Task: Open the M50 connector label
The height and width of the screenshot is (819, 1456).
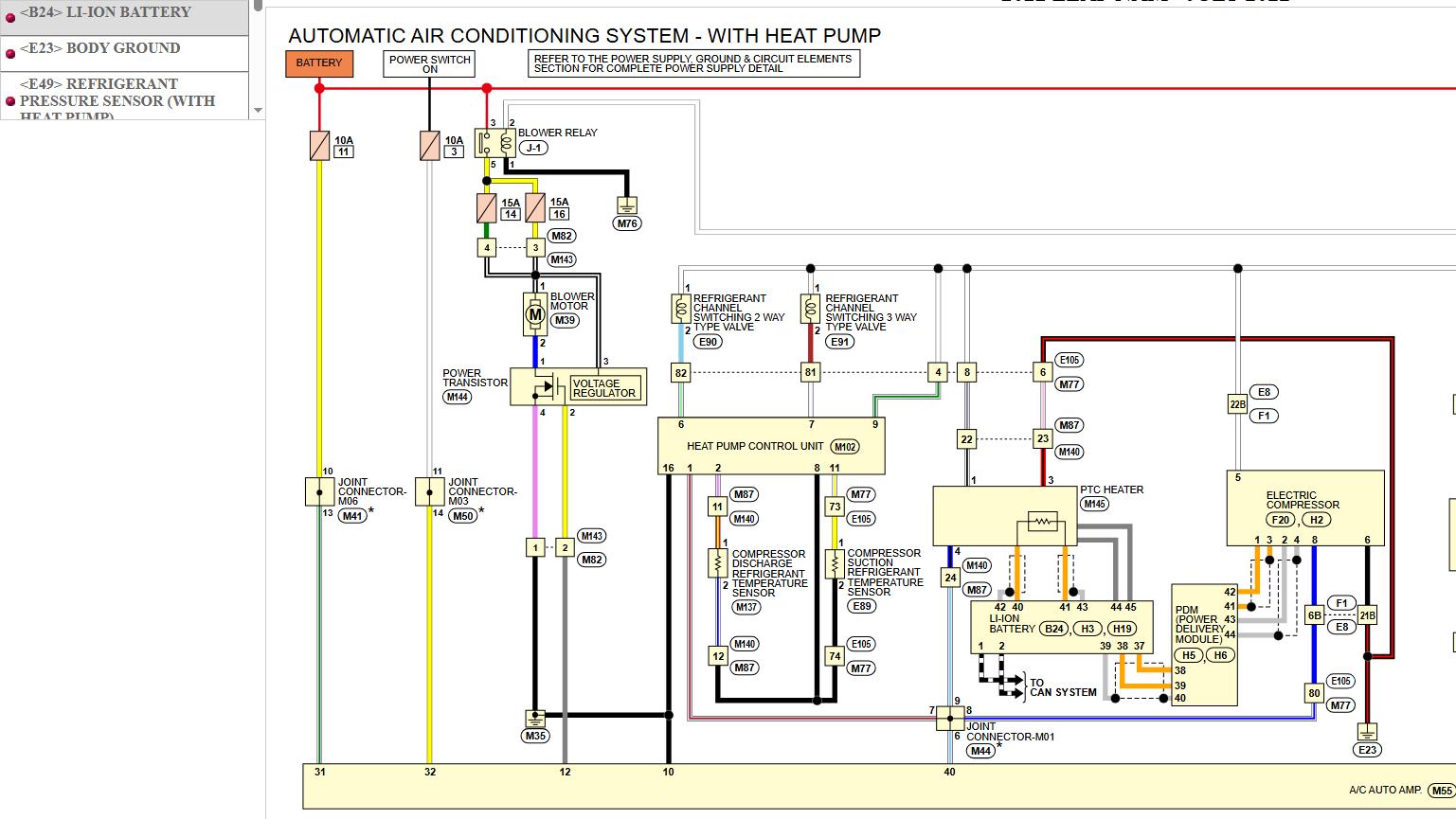Action: [x=462, y=516]
